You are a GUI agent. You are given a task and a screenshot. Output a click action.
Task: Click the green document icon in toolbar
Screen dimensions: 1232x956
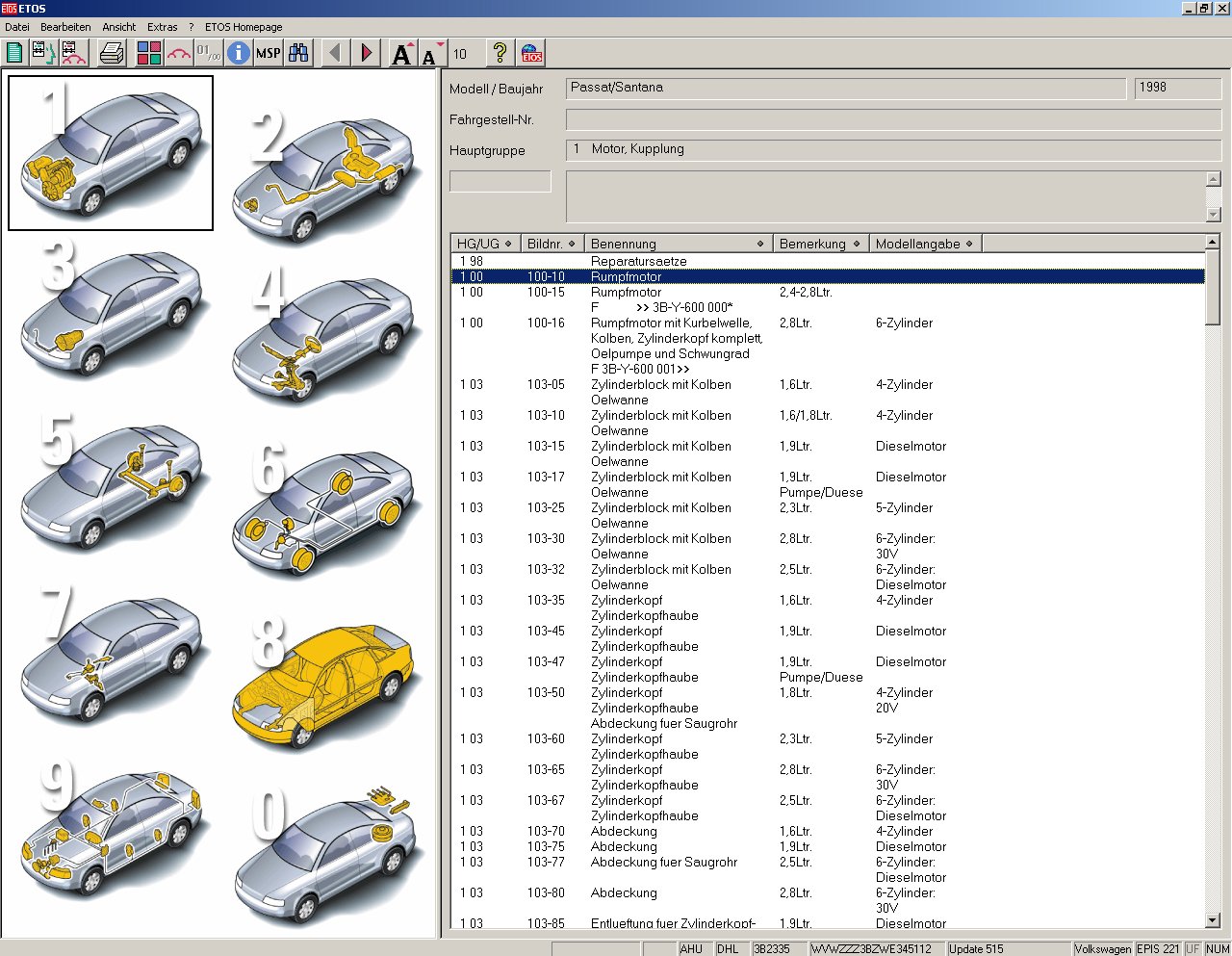click(15, 53)
